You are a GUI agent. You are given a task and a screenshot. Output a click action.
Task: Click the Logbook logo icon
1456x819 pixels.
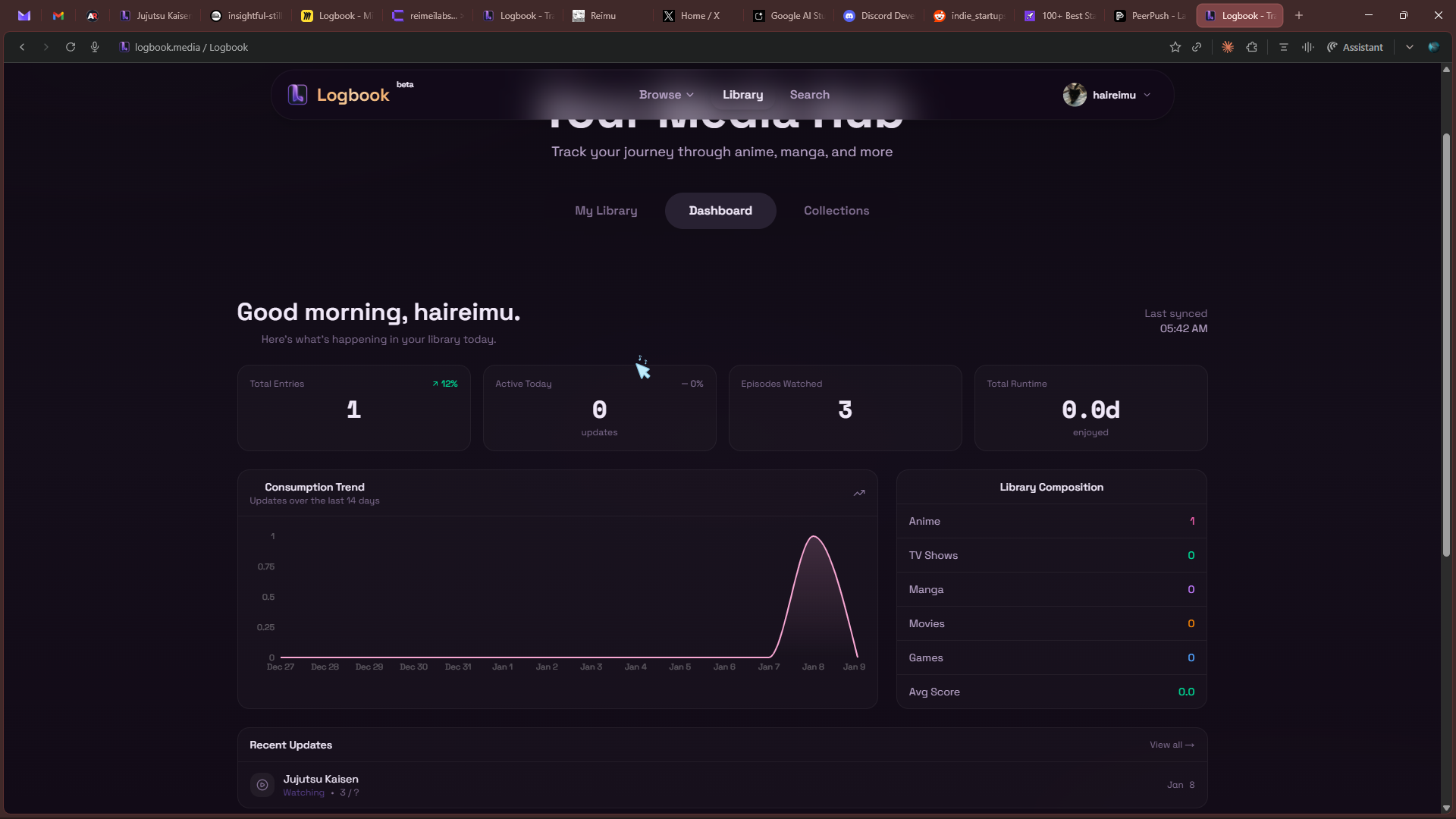point(297,95)
